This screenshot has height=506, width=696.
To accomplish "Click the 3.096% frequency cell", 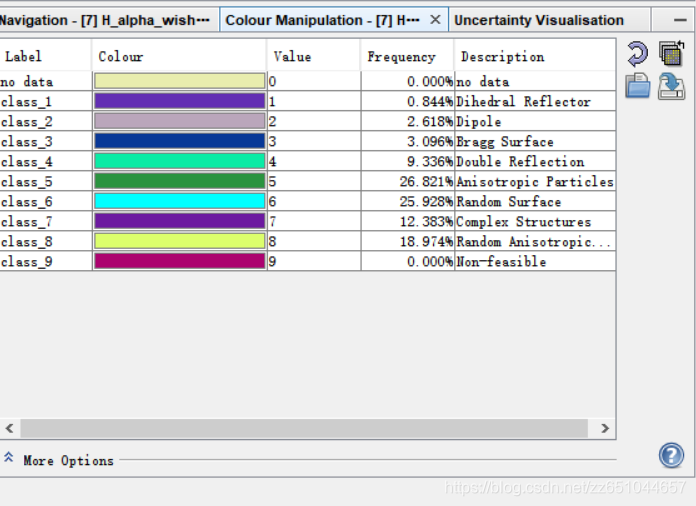I will [408, 141].
